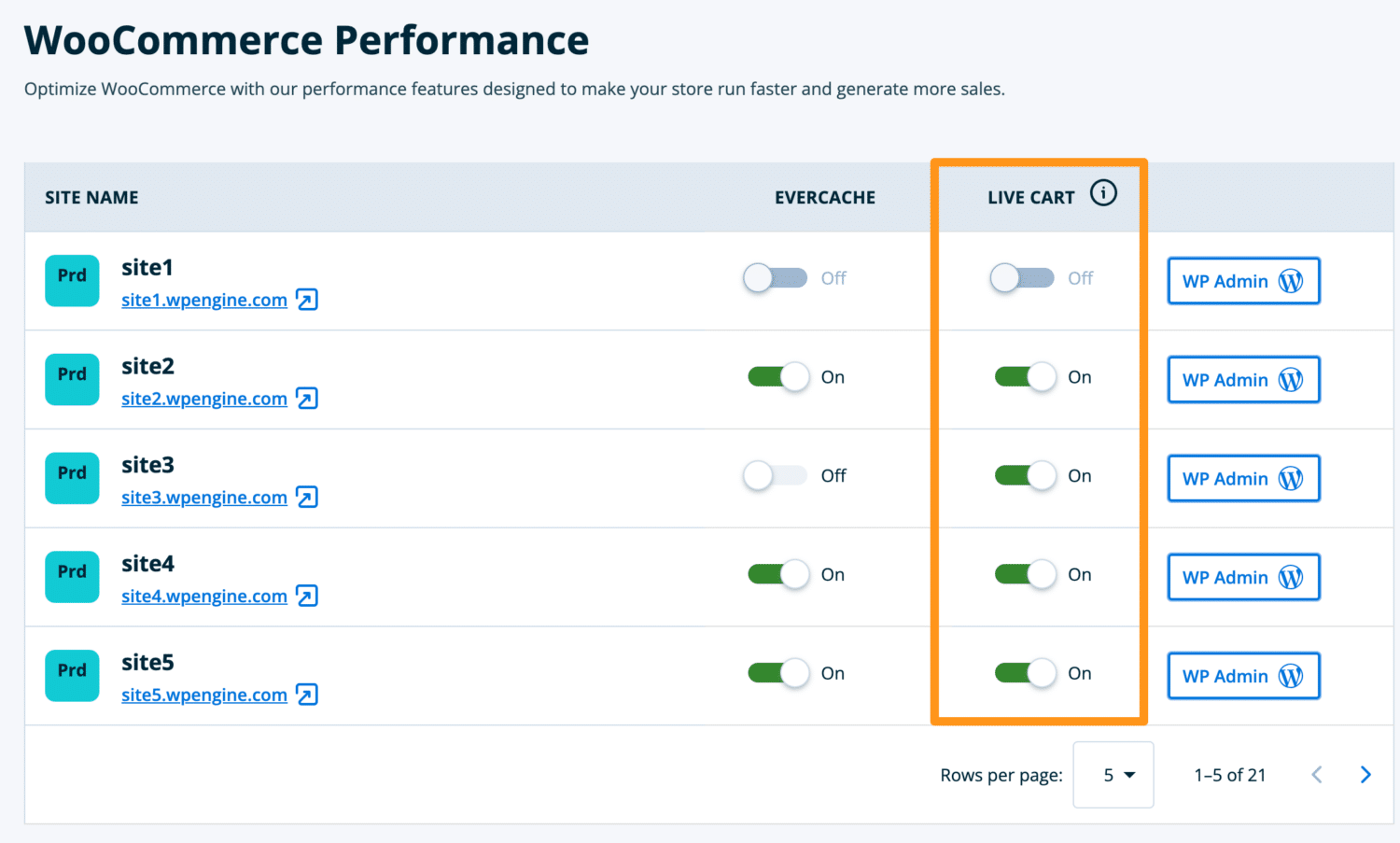Click the SITE NAME column header
The width and height of the screenshot is (1400, 843).
point(91,197)
